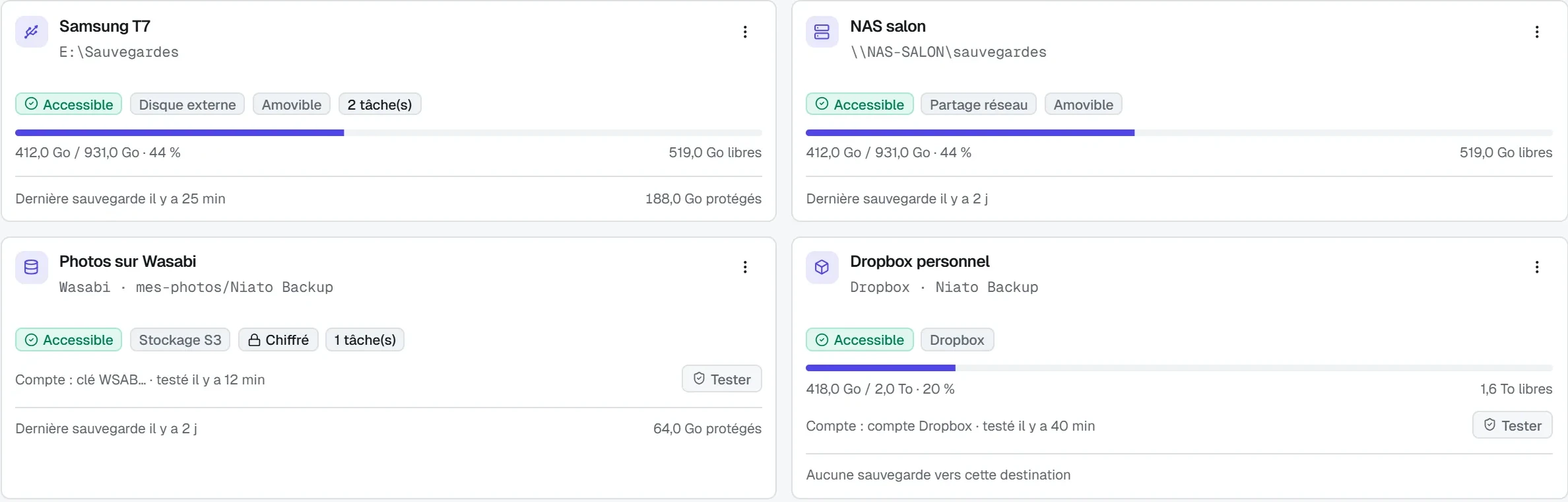Click the 2 tâche(s) tag
Image resolution: width=1568 pixels, height=502 pixels.
[379, 104]
